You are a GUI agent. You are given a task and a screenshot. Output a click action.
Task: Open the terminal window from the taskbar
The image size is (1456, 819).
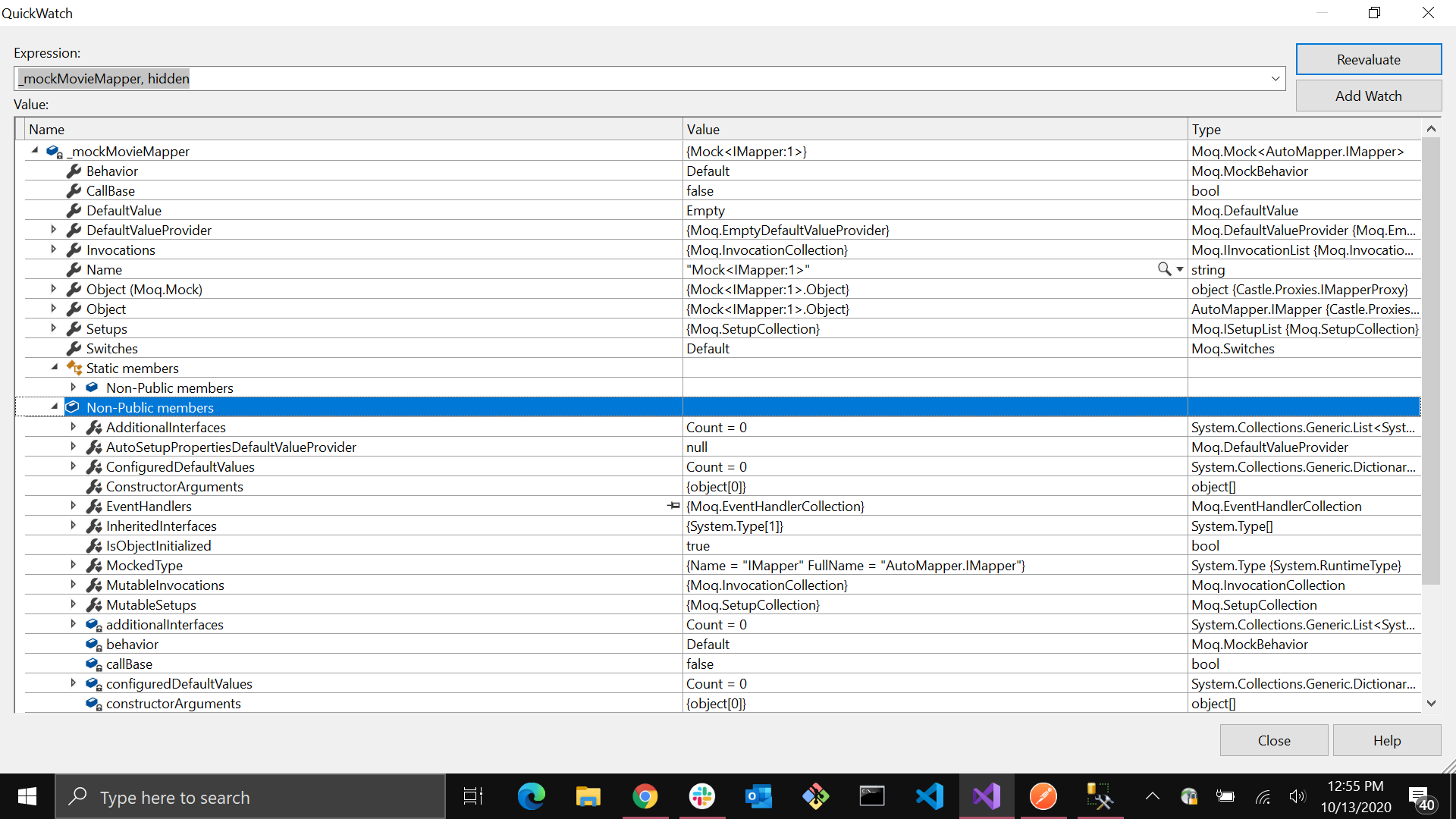(x=872, y=796)
